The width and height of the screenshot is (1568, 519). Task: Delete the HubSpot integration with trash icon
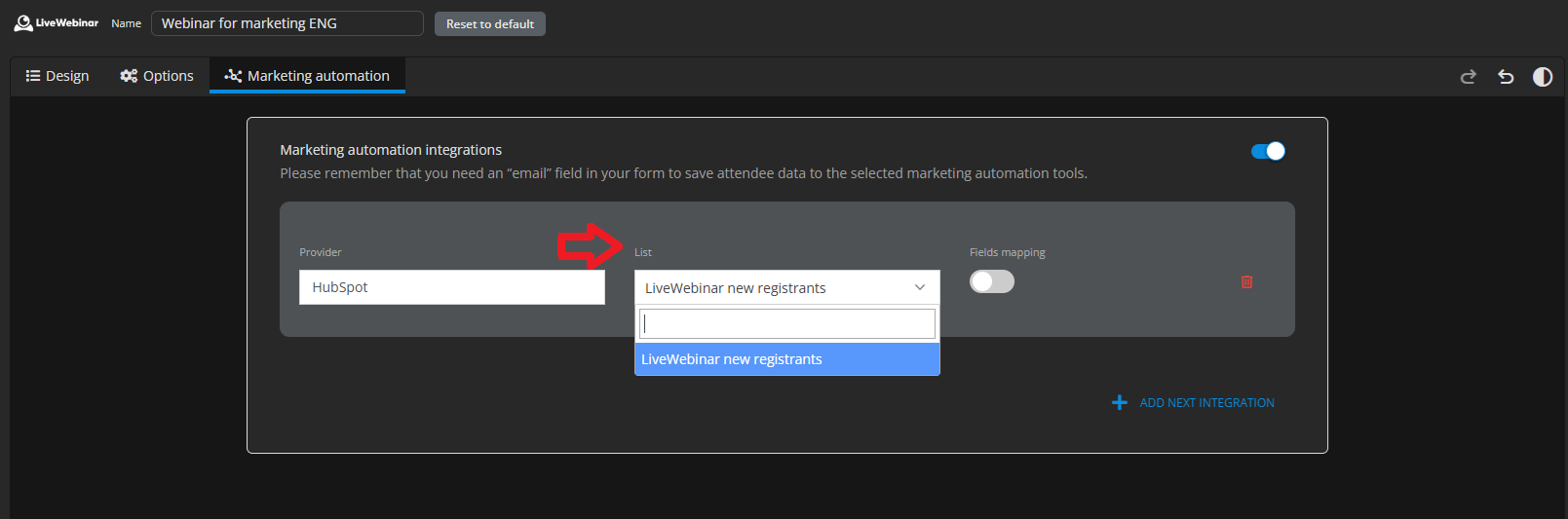tap(1246, 282)
